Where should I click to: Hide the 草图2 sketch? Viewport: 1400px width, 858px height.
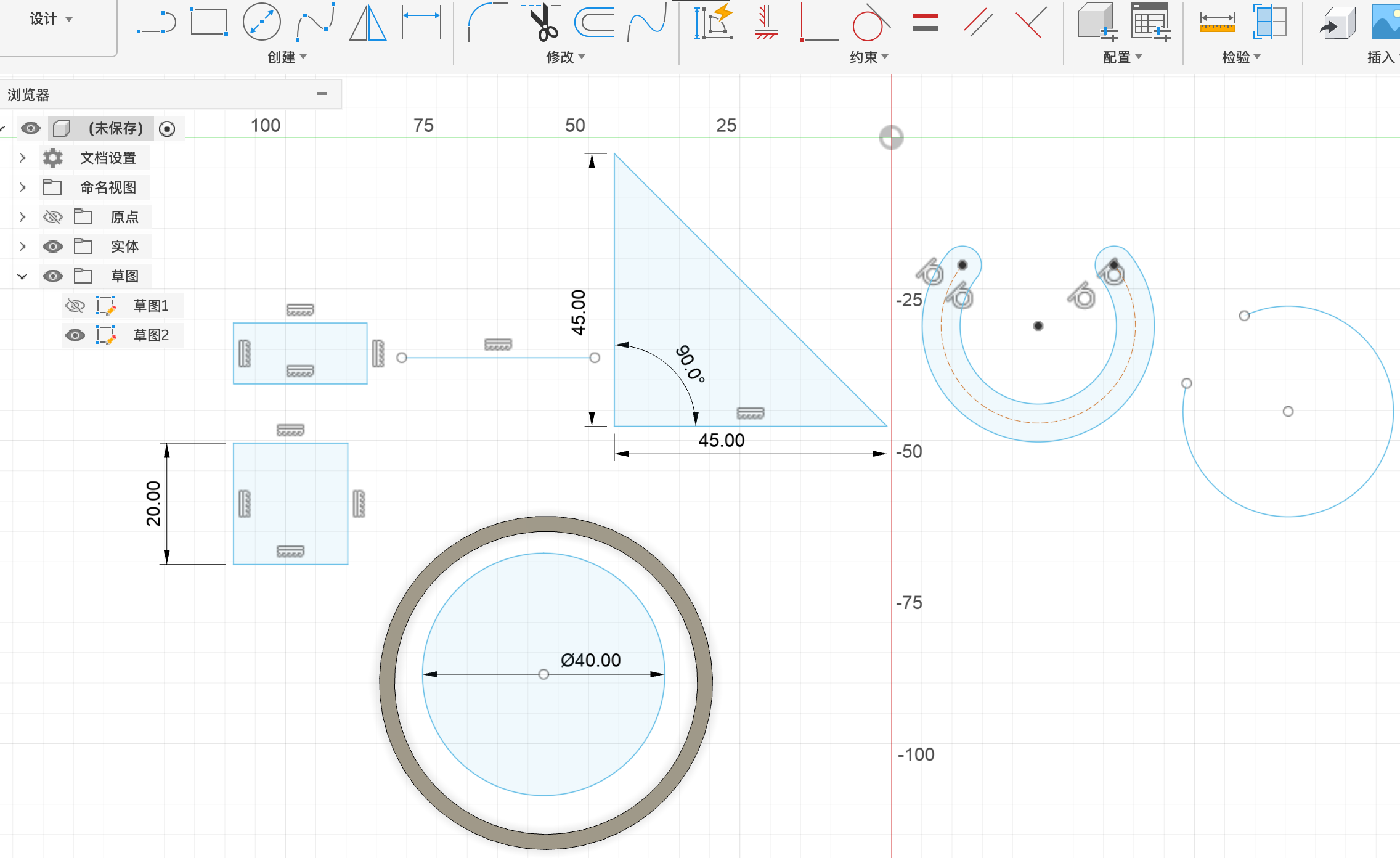tap(75, 335)
